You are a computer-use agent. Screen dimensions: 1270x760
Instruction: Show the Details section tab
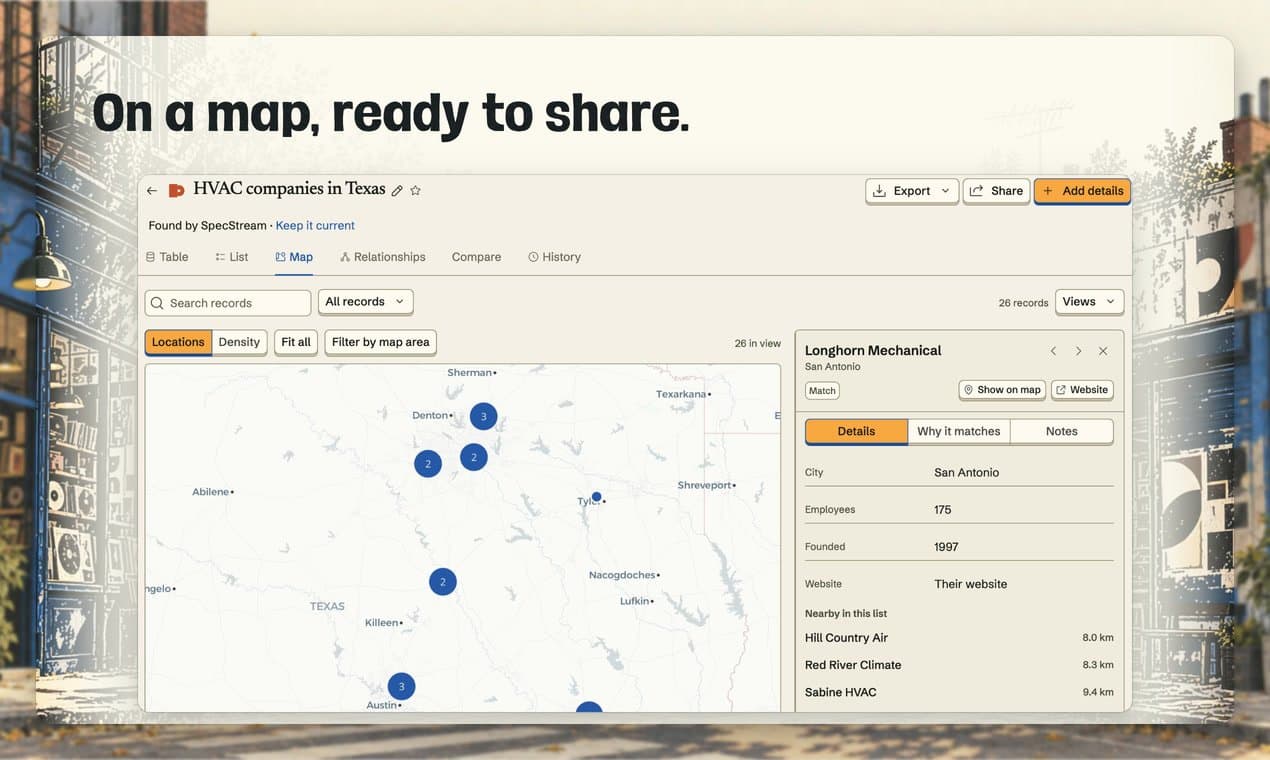(856, 431)
